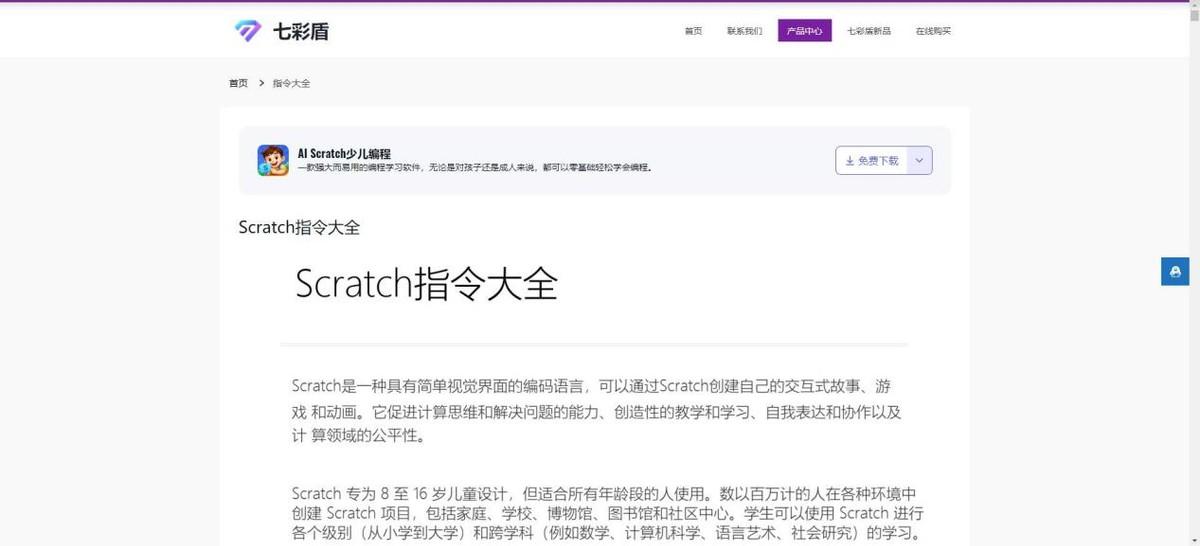Screen dimensions: 1200x546
Task: Click the 指令大全 breadcrumb entry
Action: tap(291, 83)
